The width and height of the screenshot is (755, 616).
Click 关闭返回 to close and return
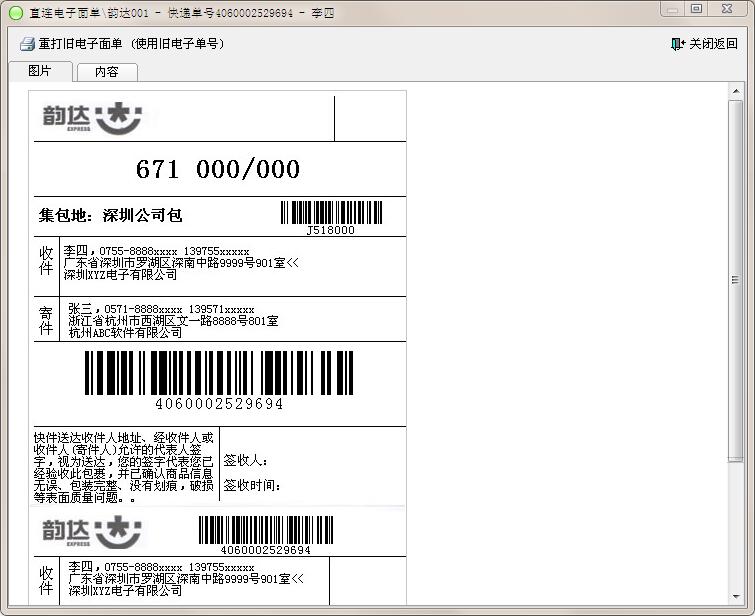(712, 44)
